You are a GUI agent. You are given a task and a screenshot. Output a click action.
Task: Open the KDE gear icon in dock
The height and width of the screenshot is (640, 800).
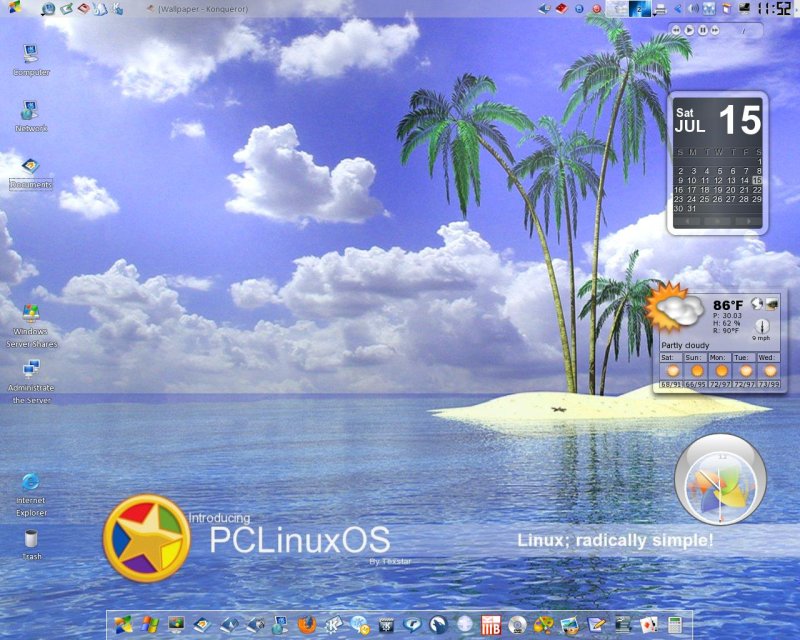pos(334,625)
